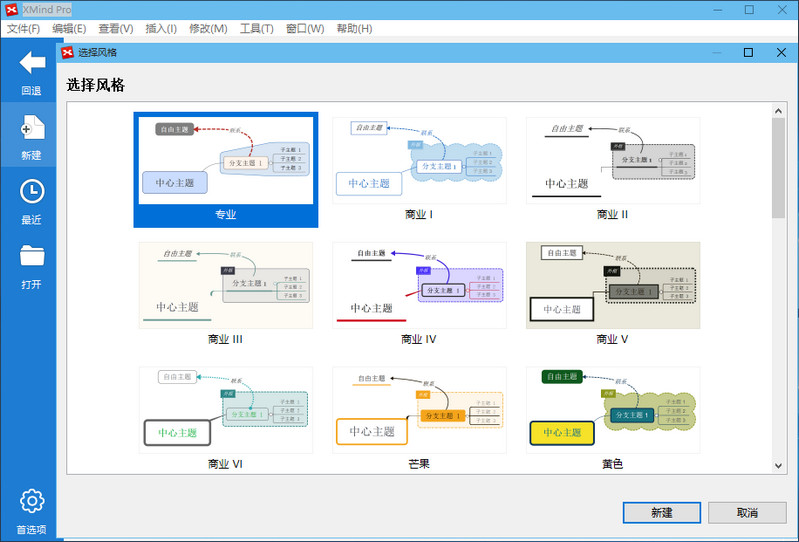The width and height of the screenshot is (799, 542).
Task: Open the 文件(F) menu
Action: click(23, 29)
